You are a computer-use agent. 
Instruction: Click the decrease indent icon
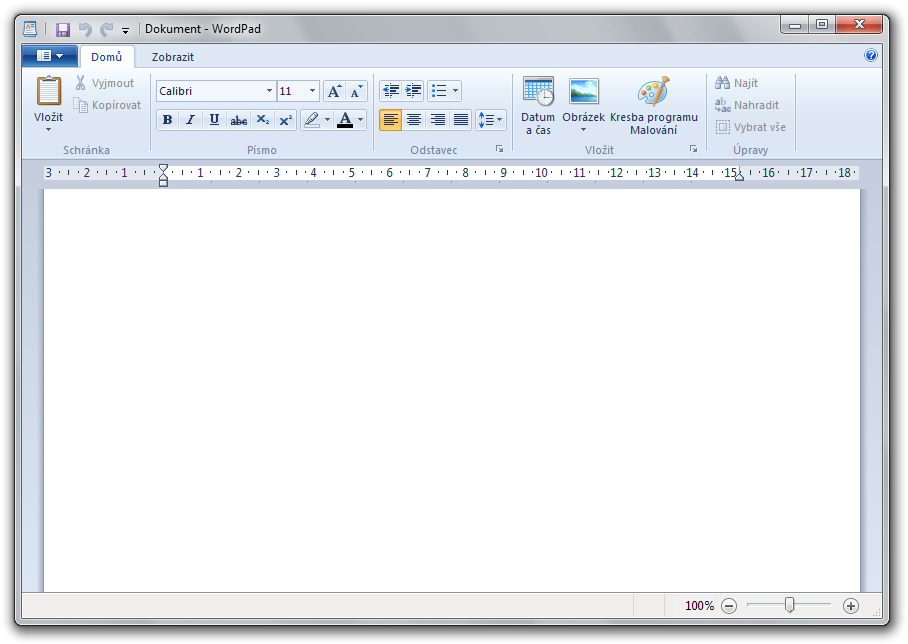click(391, 91)
